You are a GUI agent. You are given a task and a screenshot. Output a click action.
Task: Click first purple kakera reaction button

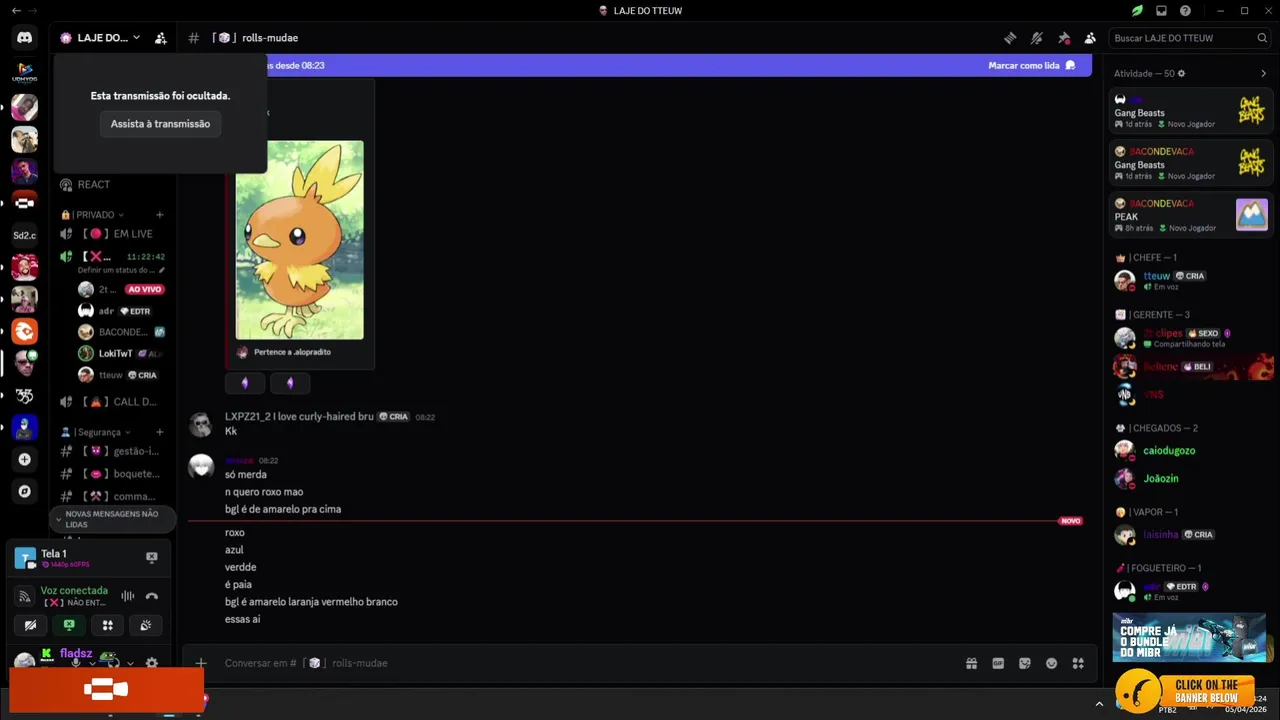click(245, 383)
